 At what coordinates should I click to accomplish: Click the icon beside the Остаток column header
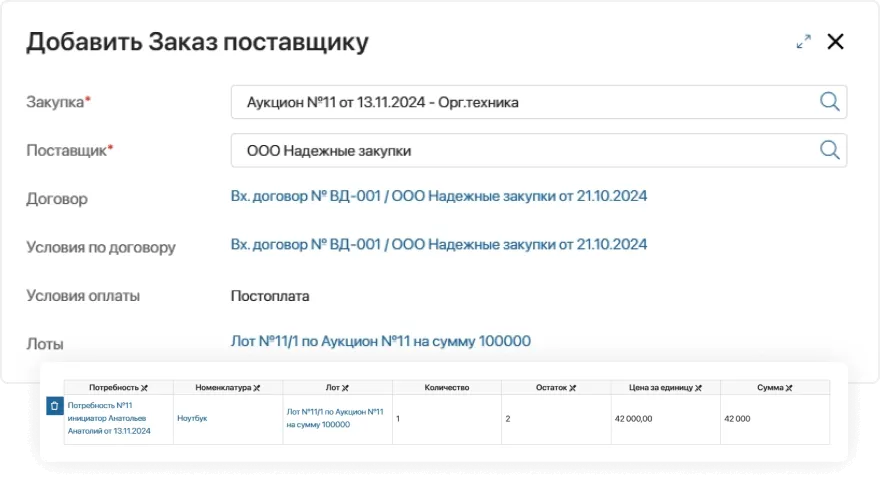[x=572, y=387]
